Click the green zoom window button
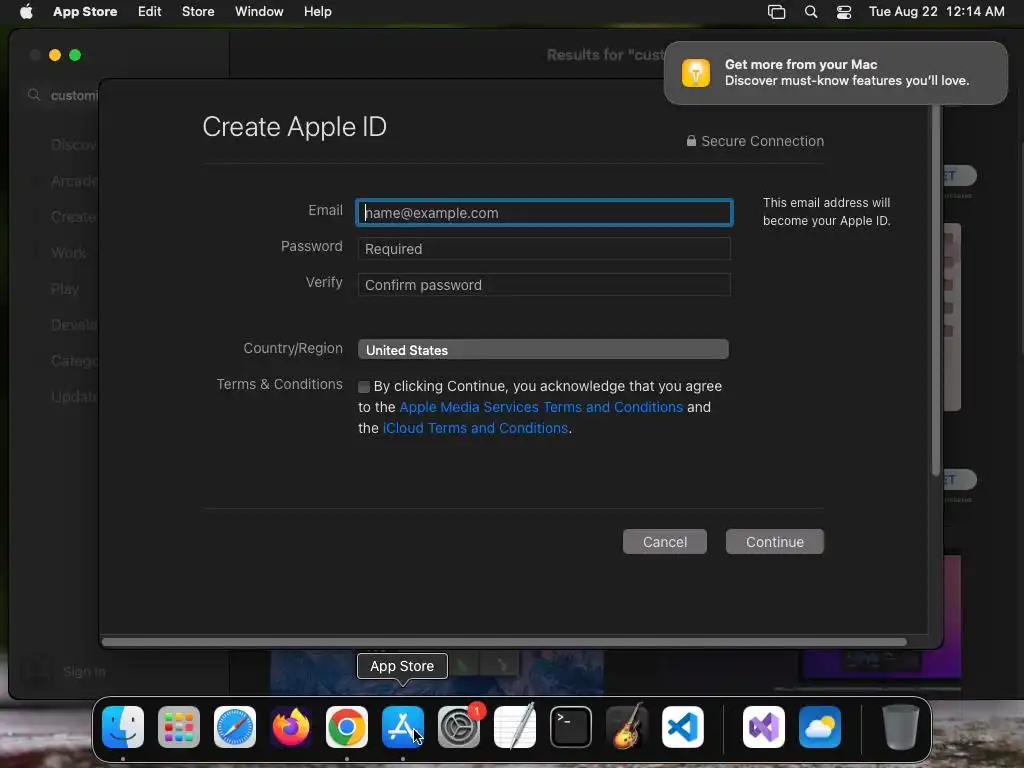The image size is (1024, 768). [x=75, y=55]
